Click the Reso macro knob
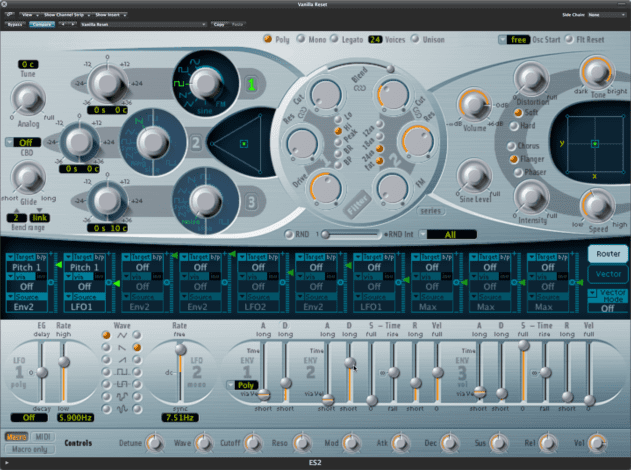This screenshot has width=631, height=470. click(302, 443)
